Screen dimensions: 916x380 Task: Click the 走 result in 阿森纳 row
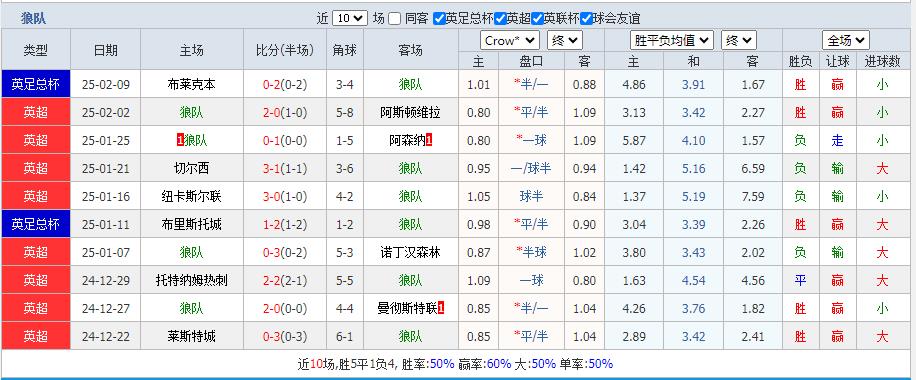click(838, 140)
